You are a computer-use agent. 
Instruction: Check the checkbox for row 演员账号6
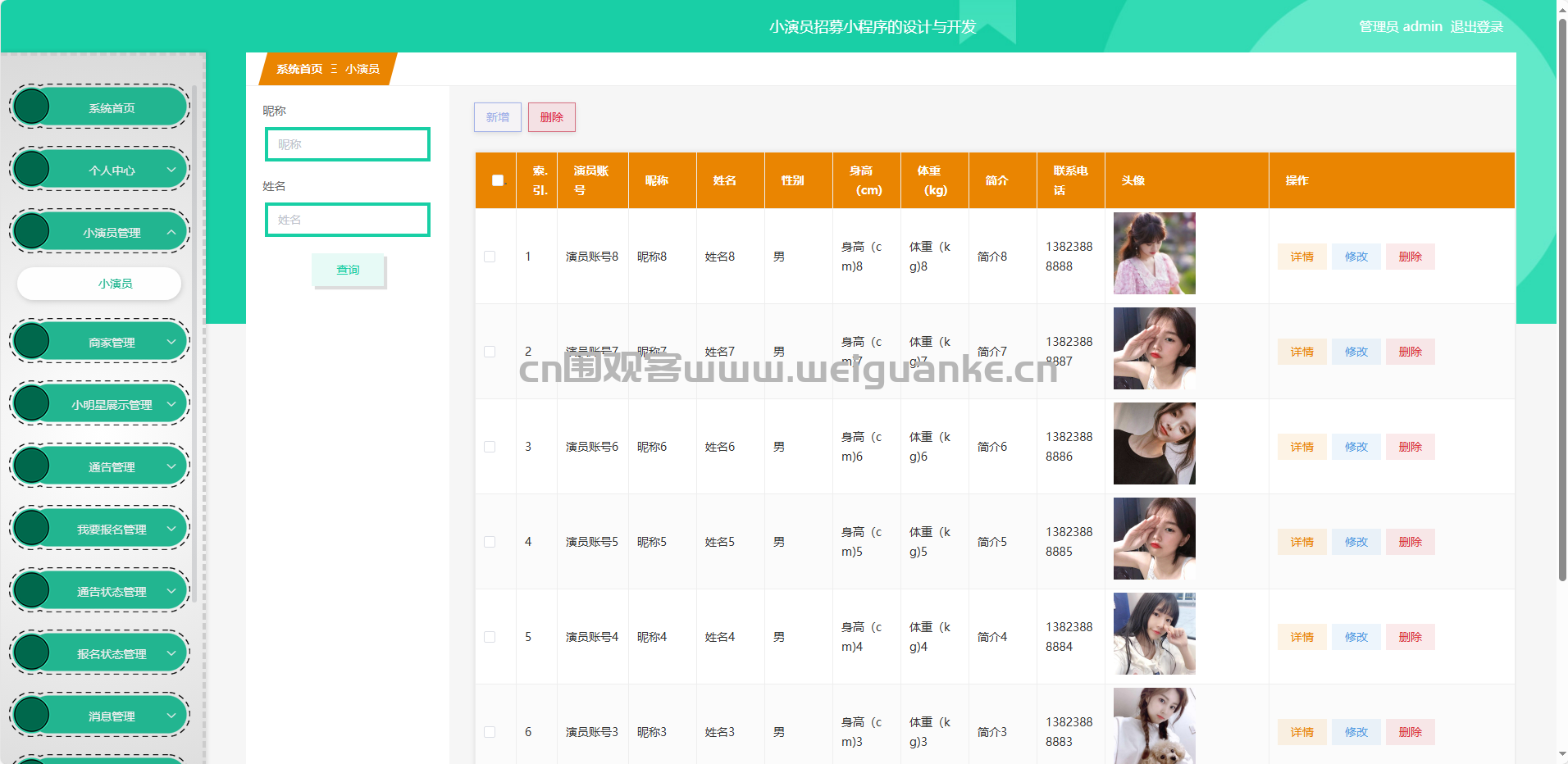[490, 447]
